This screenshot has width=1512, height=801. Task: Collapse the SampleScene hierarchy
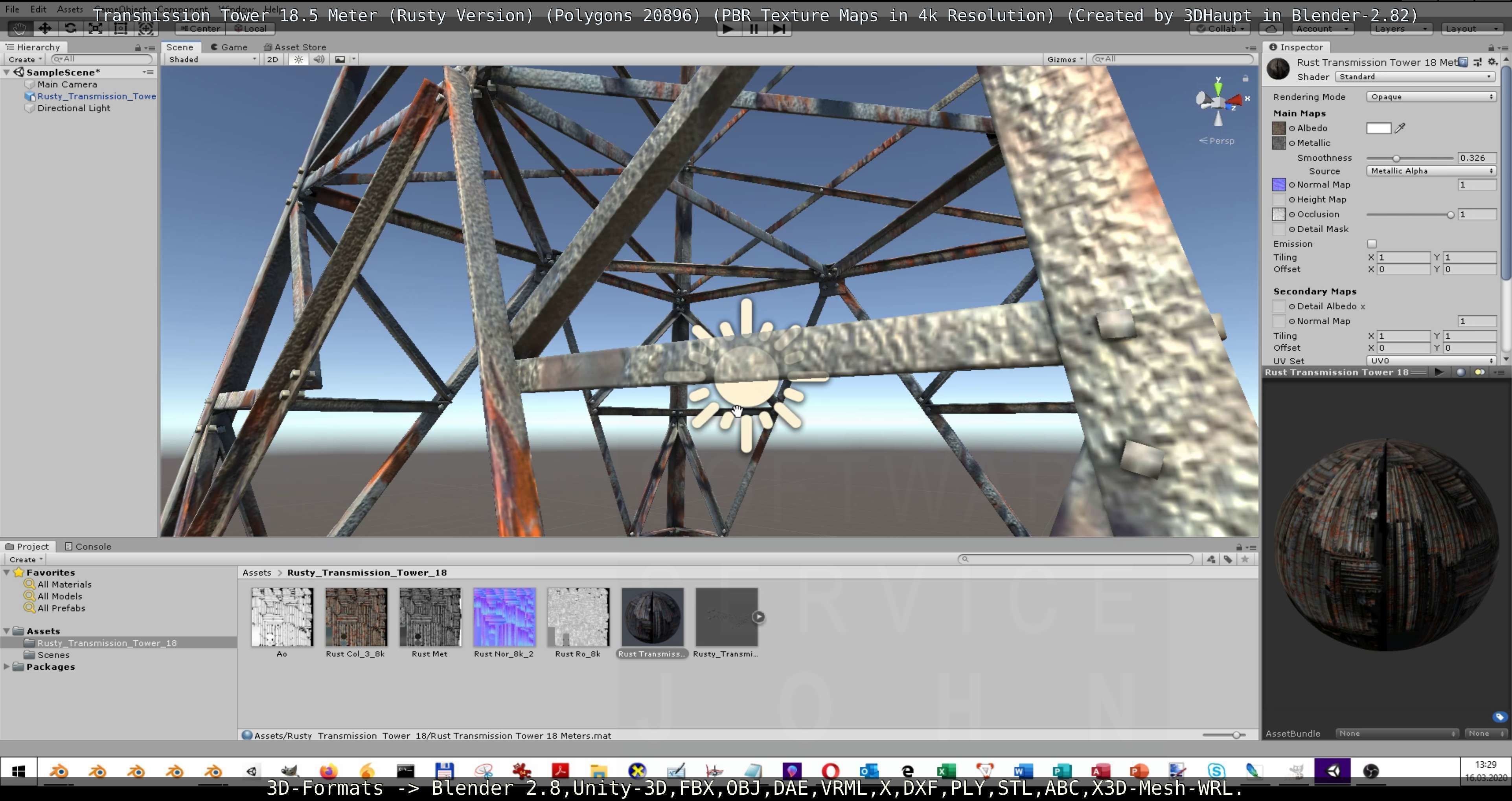[6, 72]
